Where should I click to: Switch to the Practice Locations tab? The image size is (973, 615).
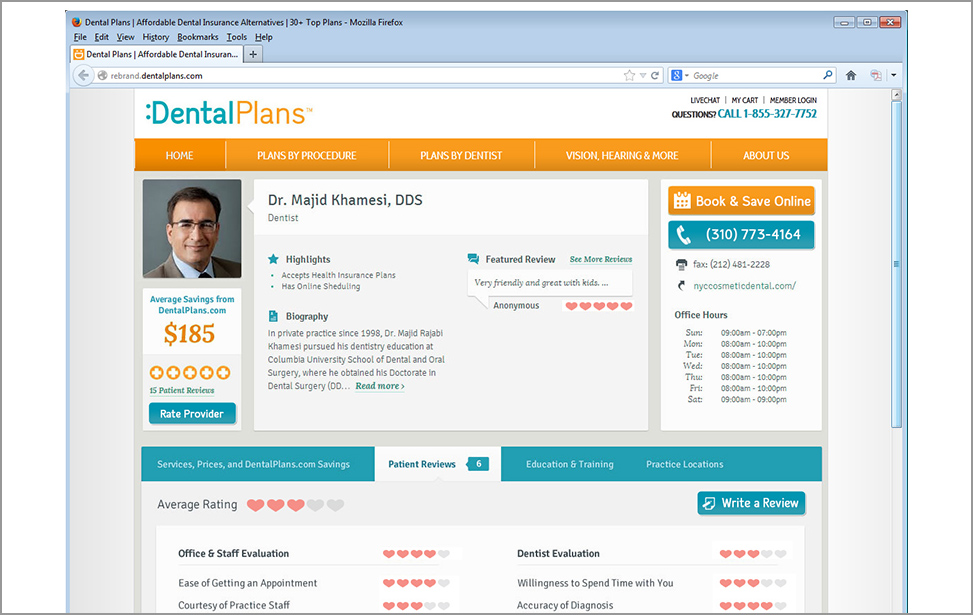684,464
